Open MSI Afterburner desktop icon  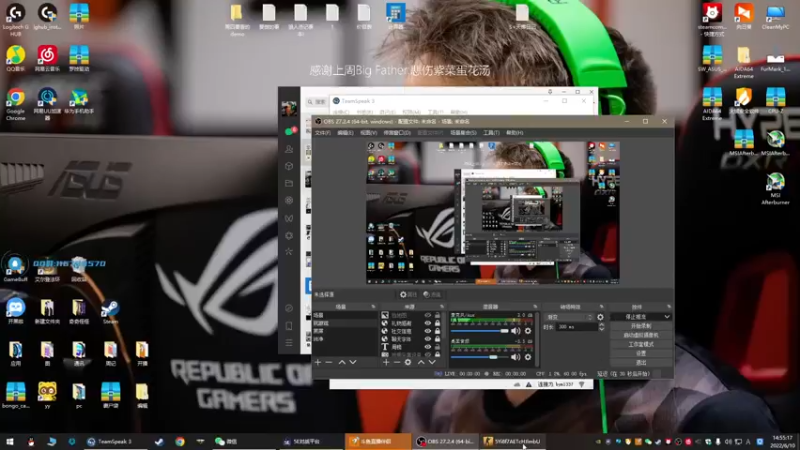(776, 188)
